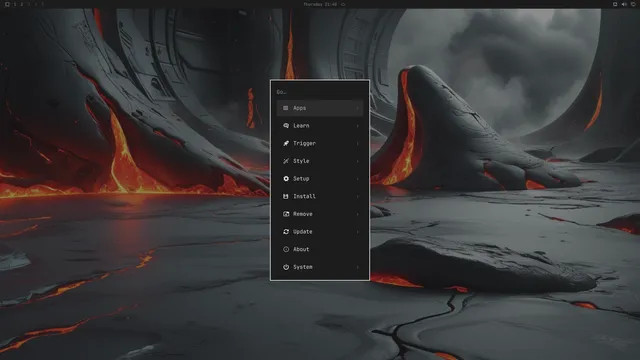Expand the Style submenu chevron
Viewport: 640px width, 360px height.
[358, 161]
